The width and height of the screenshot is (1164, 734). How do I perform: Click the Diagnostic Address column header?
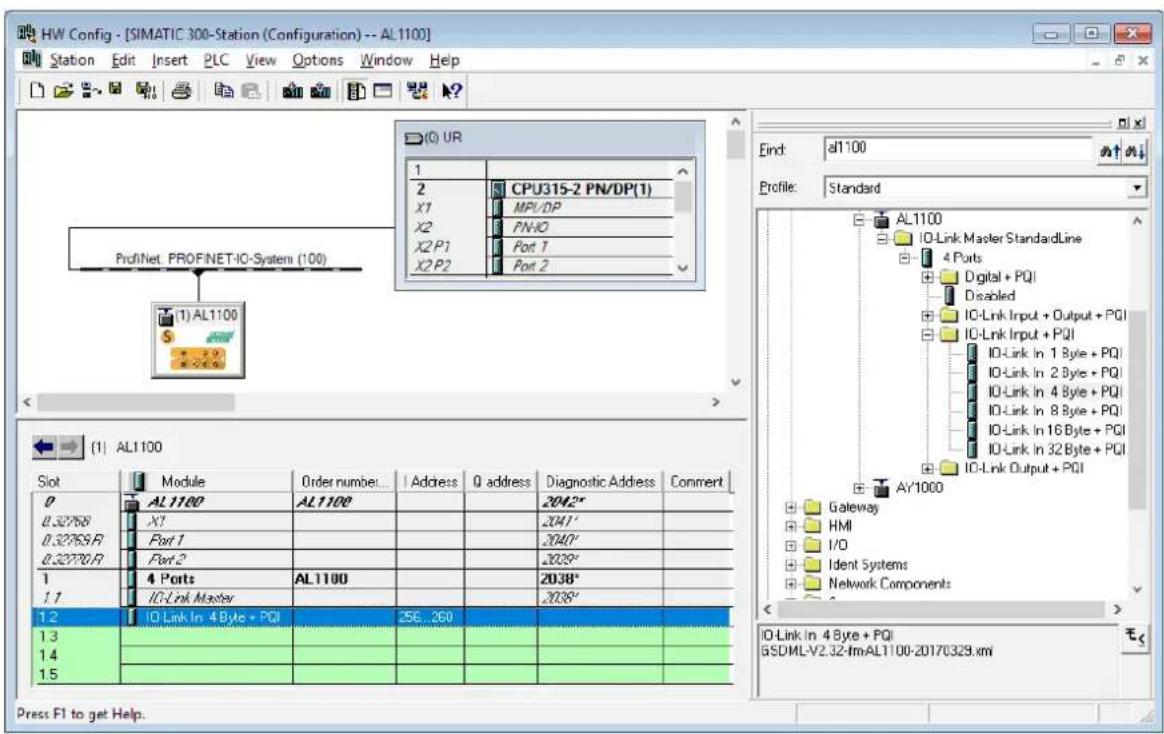(600, 482)
